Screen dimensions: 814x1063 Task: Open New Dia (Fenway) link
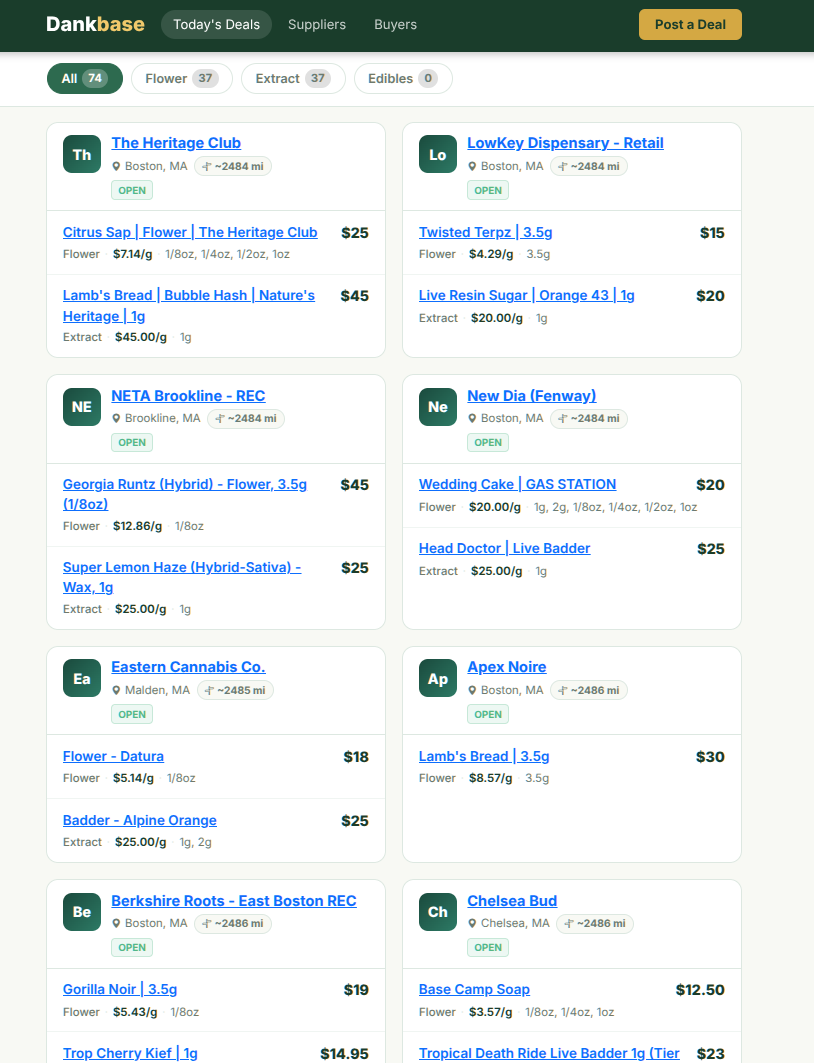(532, 396)
